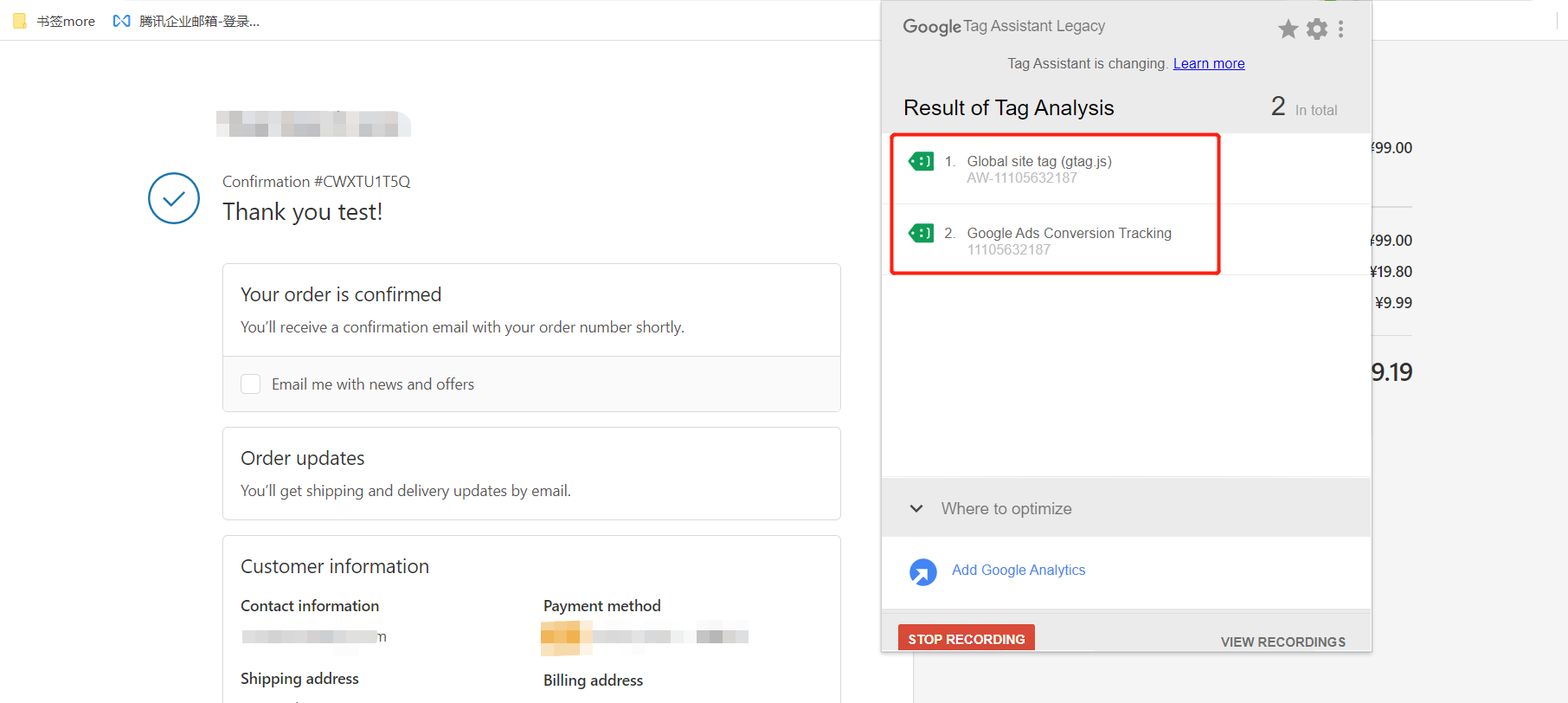
Task: Open VIEW RECORDINGS
Action: (x=1283, y=642)
